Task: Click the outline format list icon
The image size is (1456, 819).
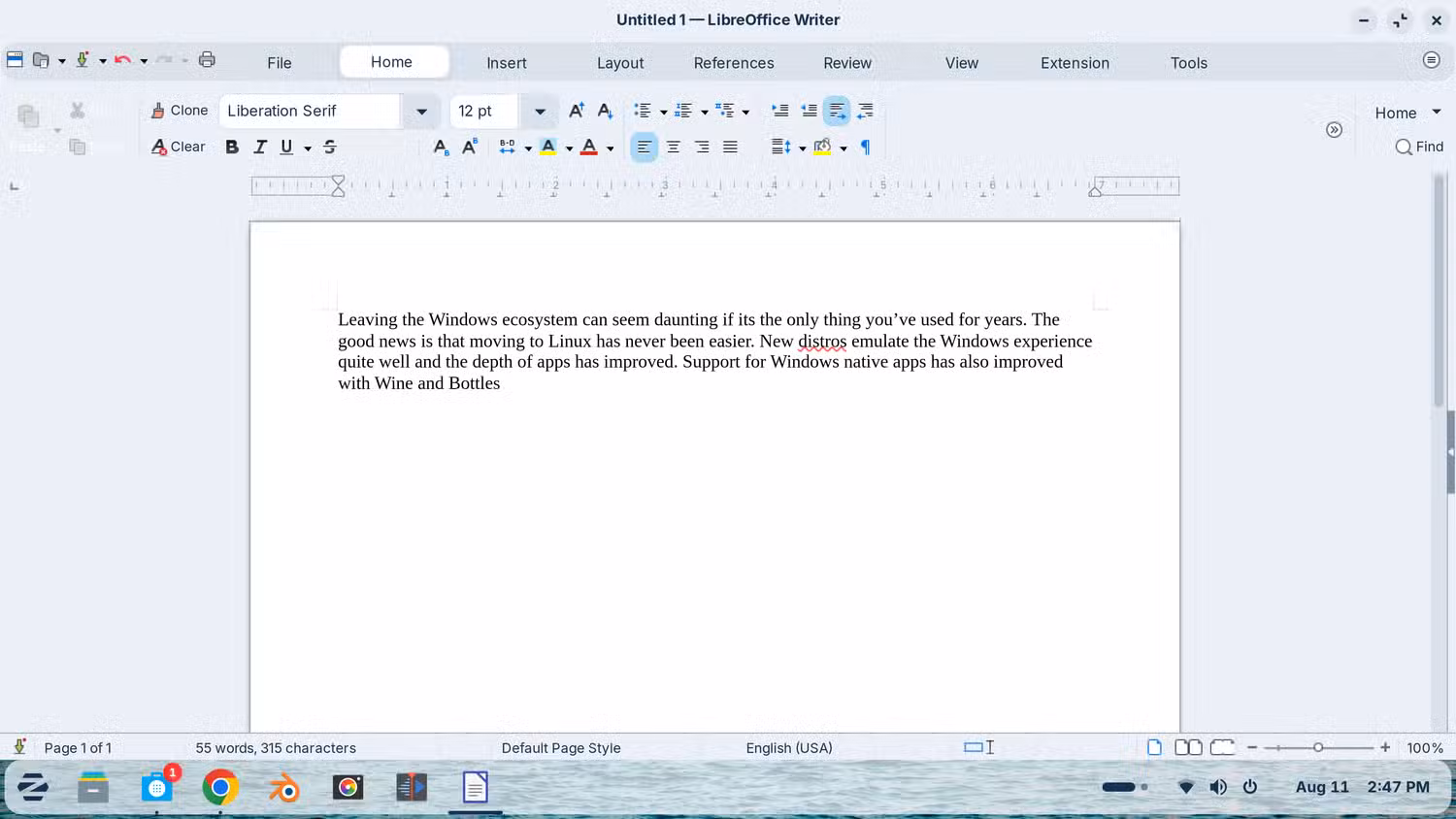Action: tap(725, 111)
